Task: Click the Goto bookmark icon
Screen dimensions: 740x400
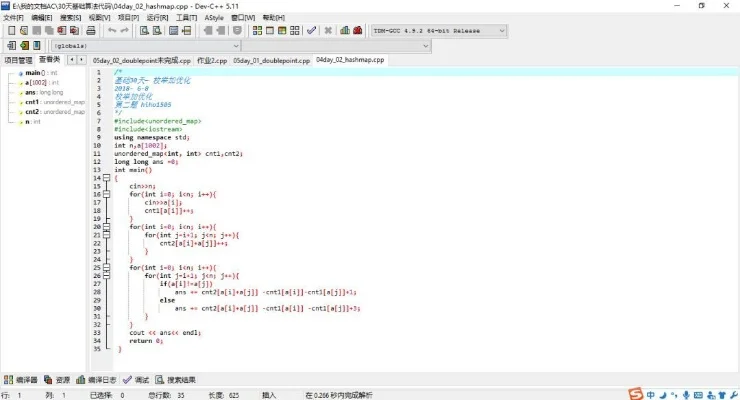Action: point(36,45)
